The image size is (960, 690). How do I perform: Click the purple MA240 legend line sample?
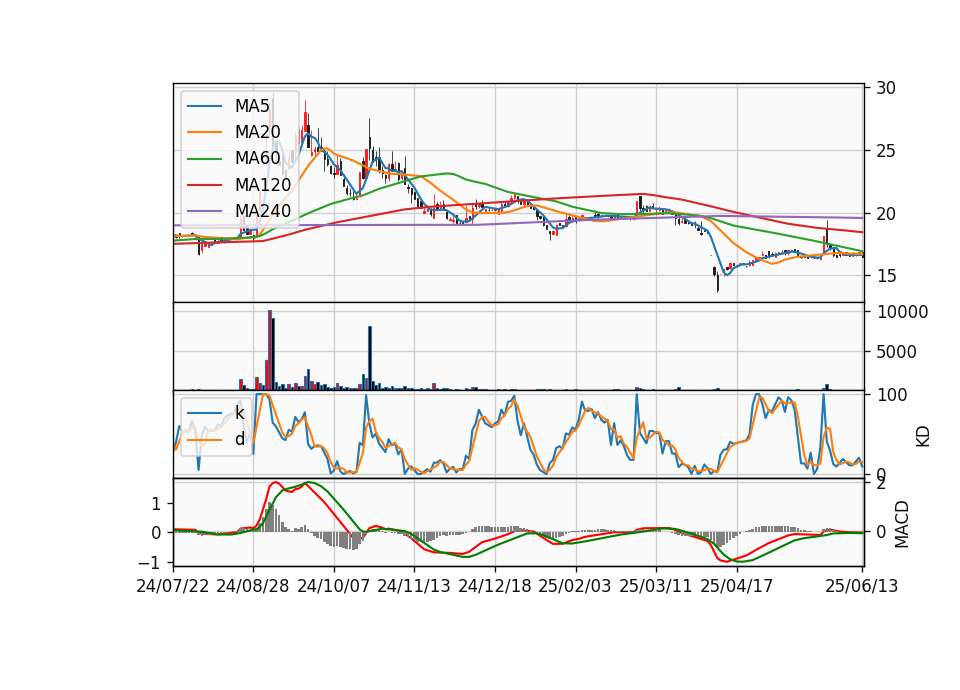204,211
